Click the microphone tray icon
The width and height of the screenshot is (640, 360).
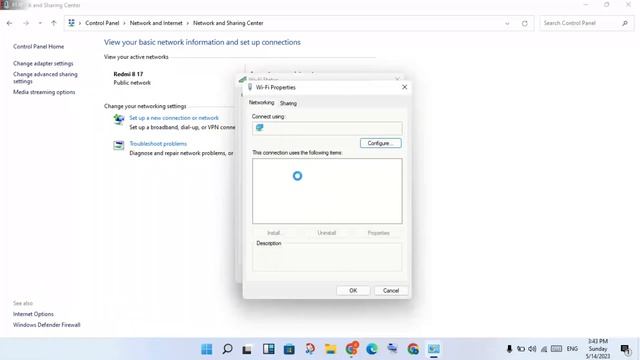coord(509,349)
